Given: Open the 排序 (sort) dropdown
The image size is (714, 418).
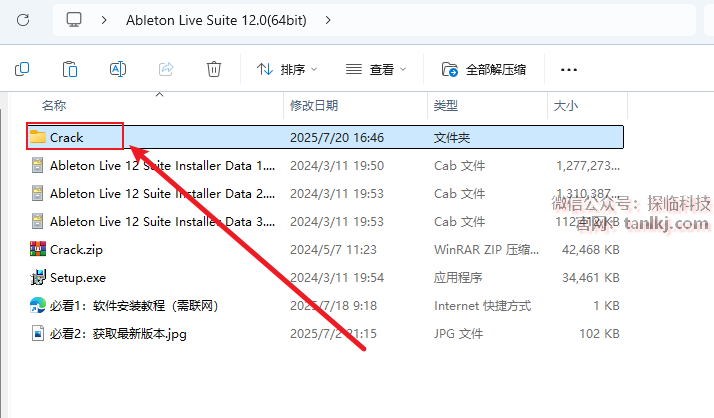Looking at the screenshot, I should pos(287,69).
